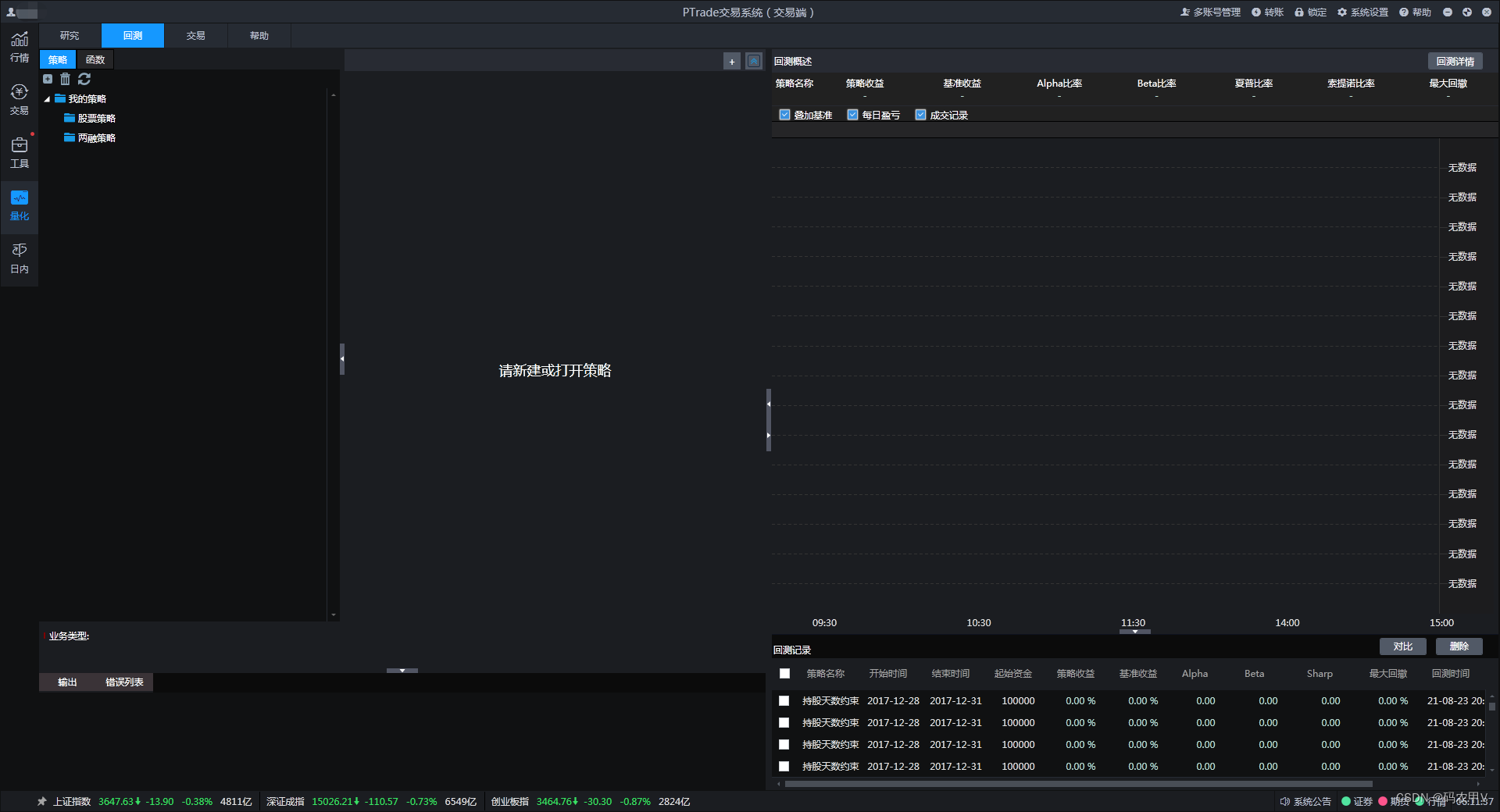This screenshot has width=1500, height=812.
Task: Switch to the 输出 tab
Action: (68, 682)
